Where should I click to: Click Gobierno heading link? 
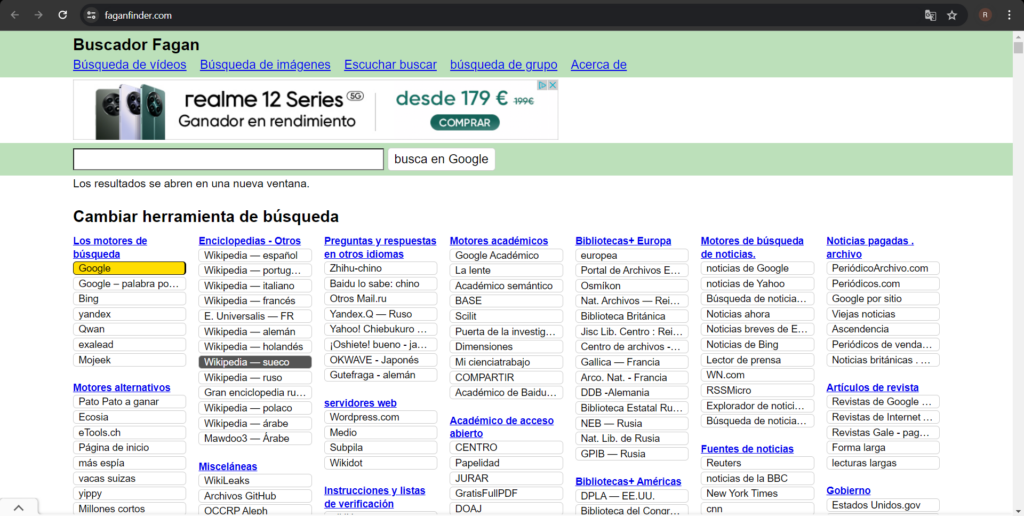tap(848, 491)
